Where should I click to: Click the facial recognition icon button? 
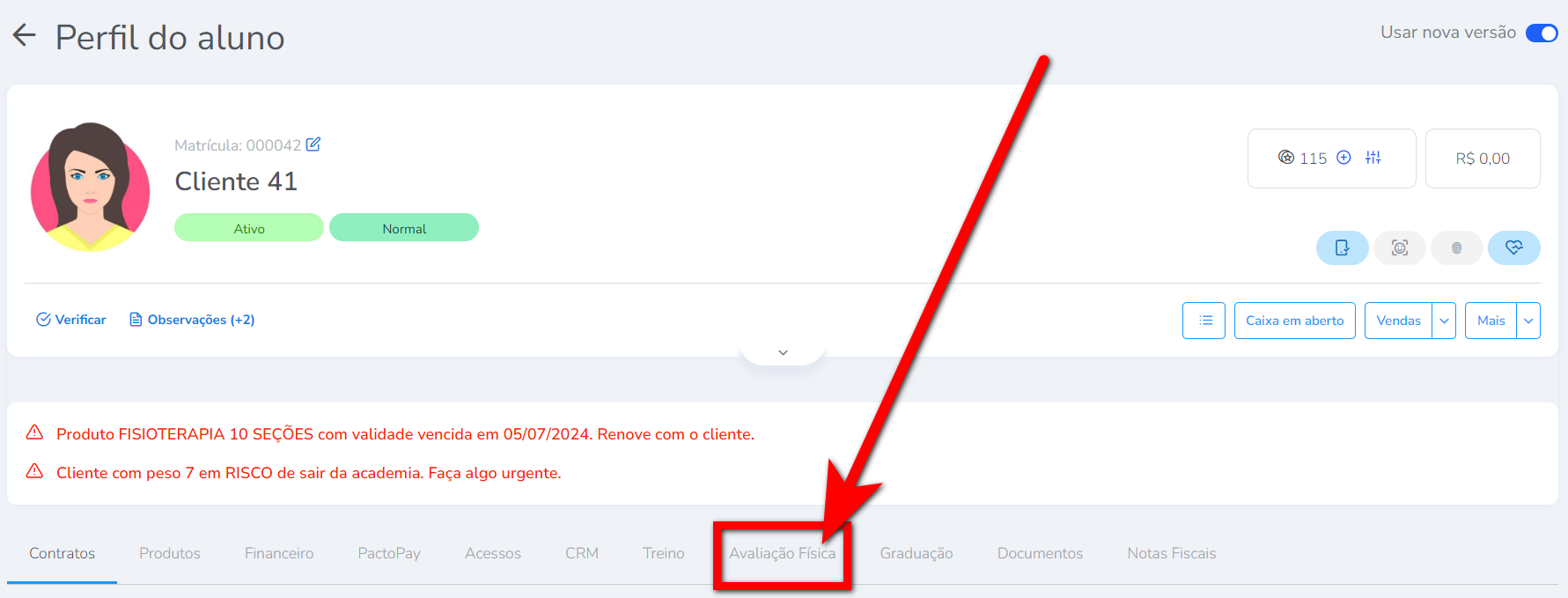(1400, 247)
